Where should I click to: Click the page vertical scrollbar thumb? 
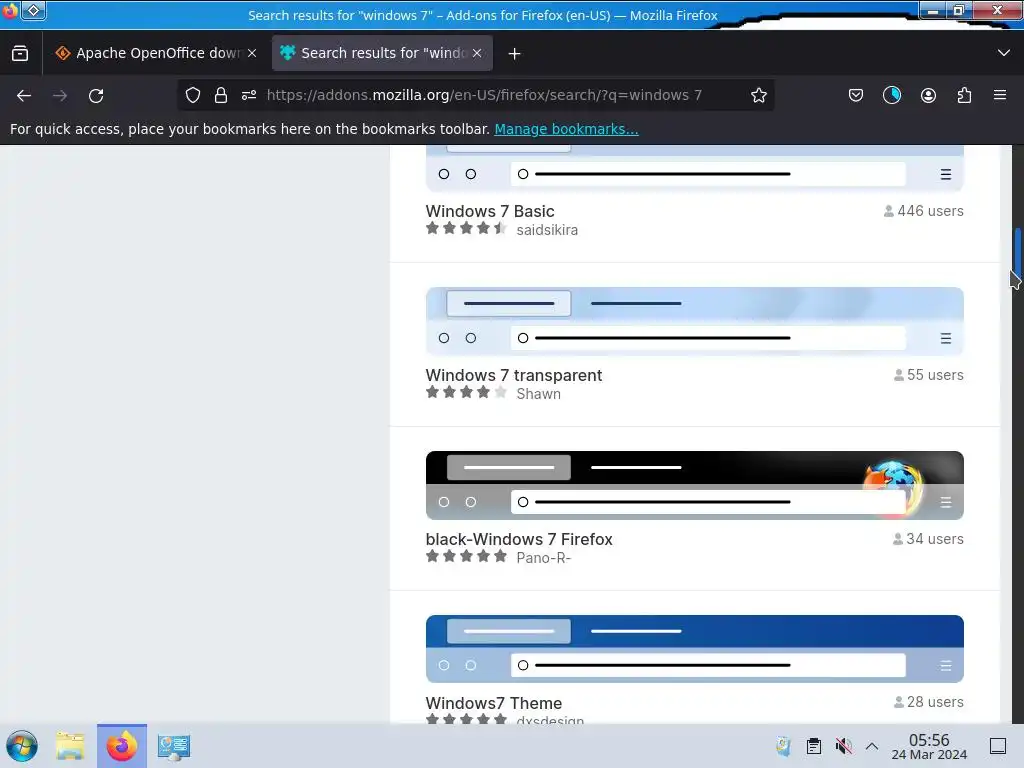pyautogui.click(x=1017, y=251)
